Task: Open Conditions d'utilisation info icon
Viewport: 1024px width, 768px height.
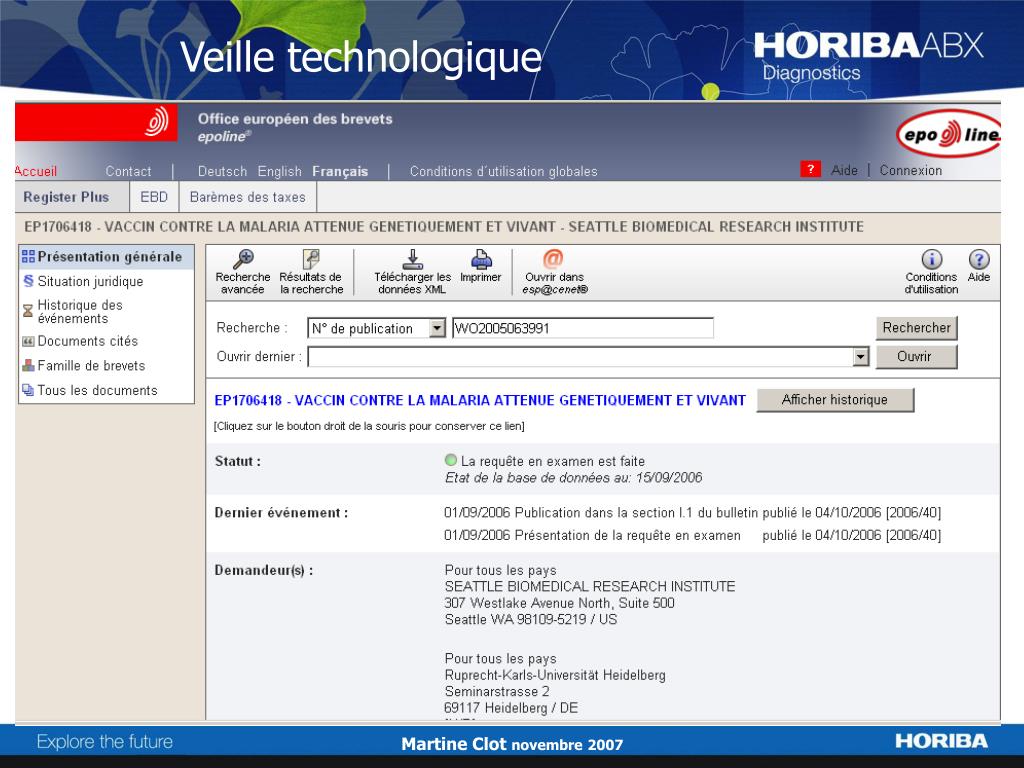Action: coord(932,259)
